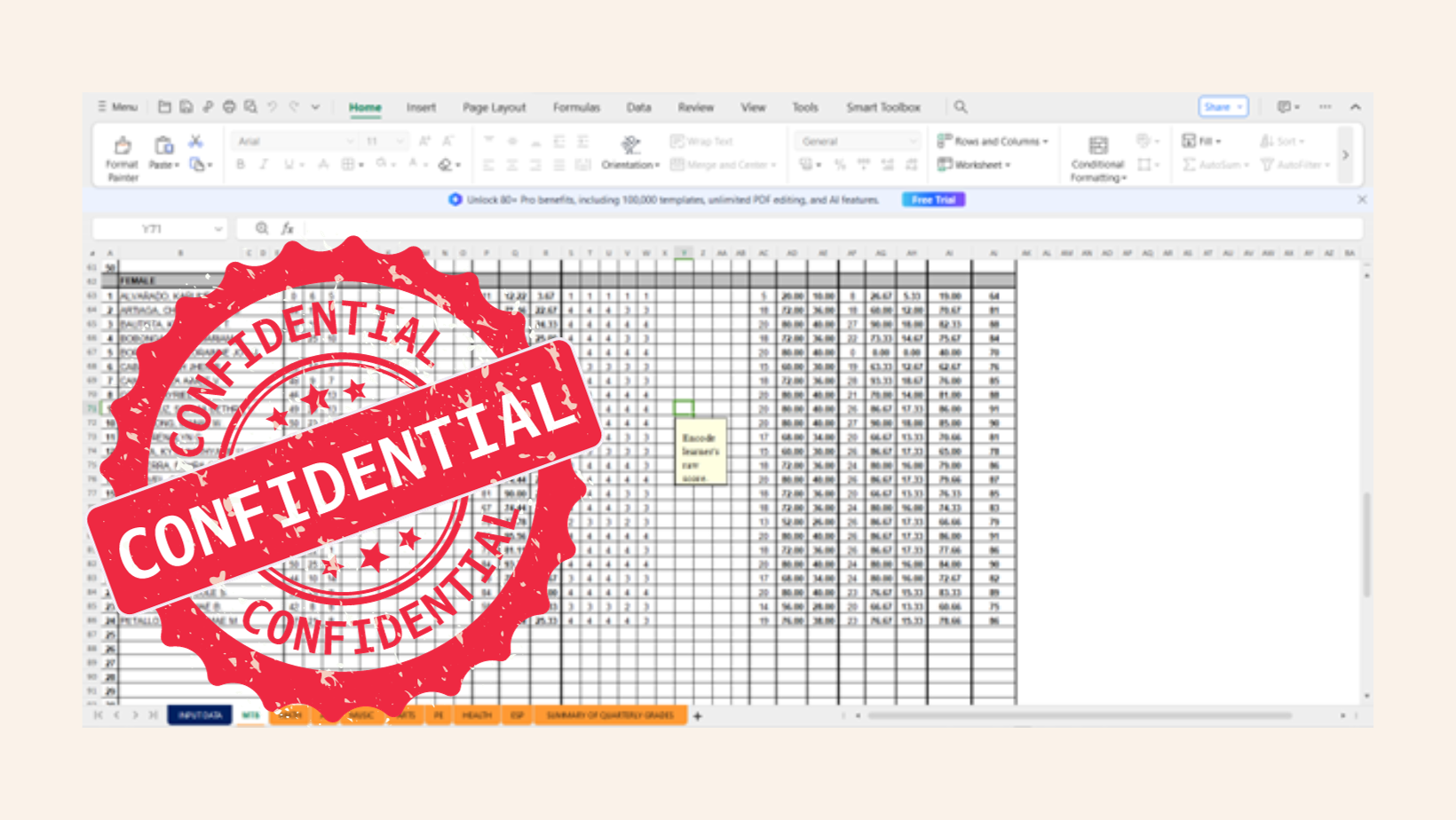Click the Borders icon

[350, 164]
